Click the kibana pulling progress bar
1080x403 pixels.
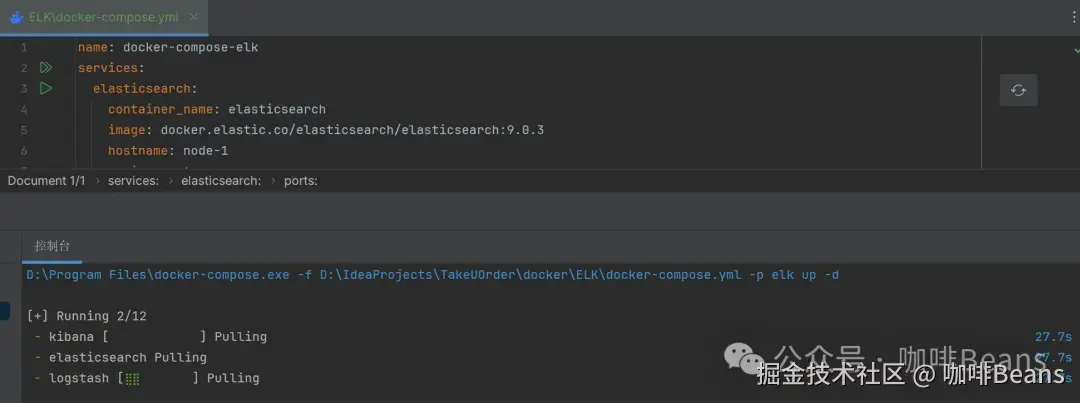157,337
